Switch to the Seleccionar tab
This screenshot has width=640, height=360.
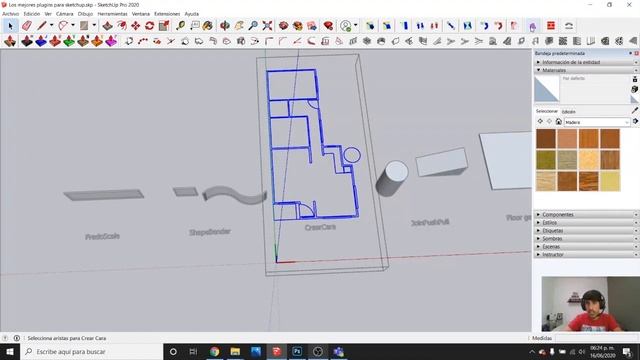pyautogui.click(x=547, y=111)
